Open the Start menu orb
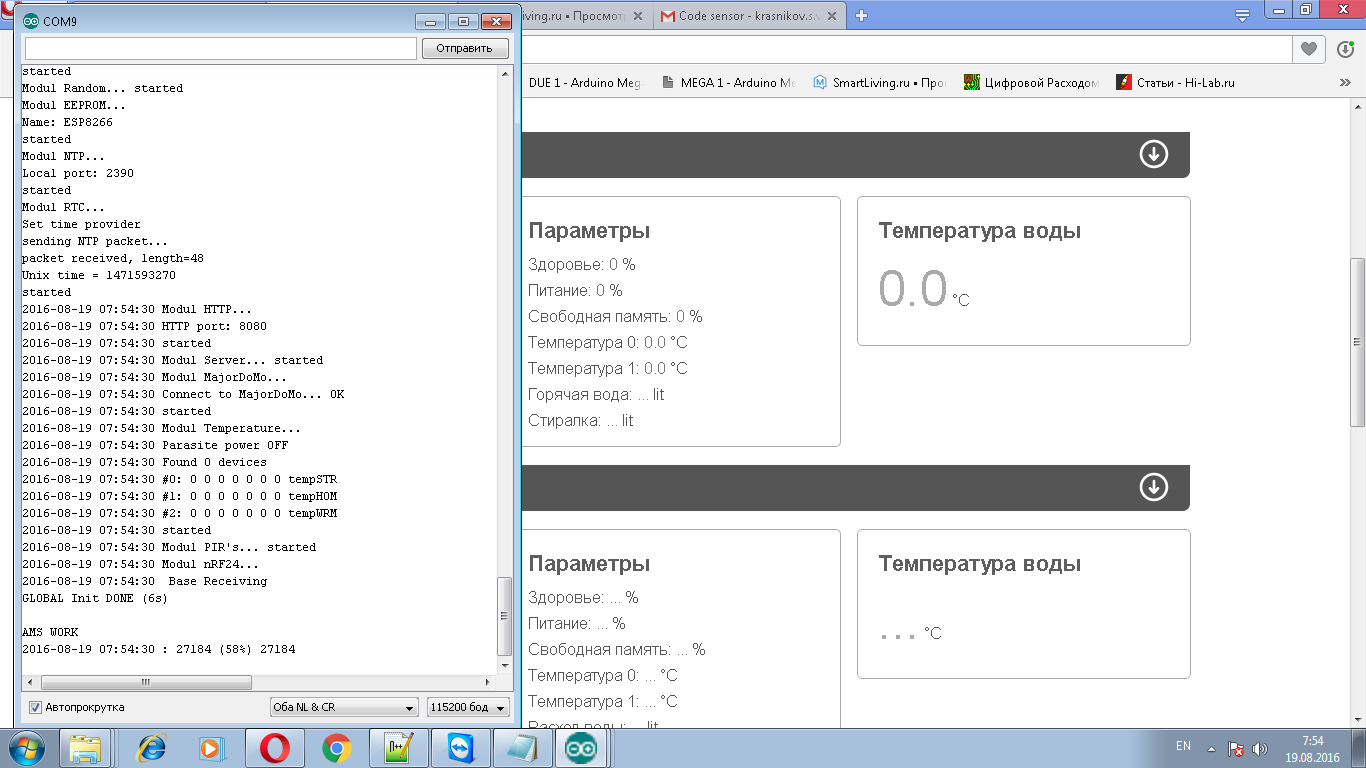This screenshot has width=1366, height=768. tap(25, 748)
